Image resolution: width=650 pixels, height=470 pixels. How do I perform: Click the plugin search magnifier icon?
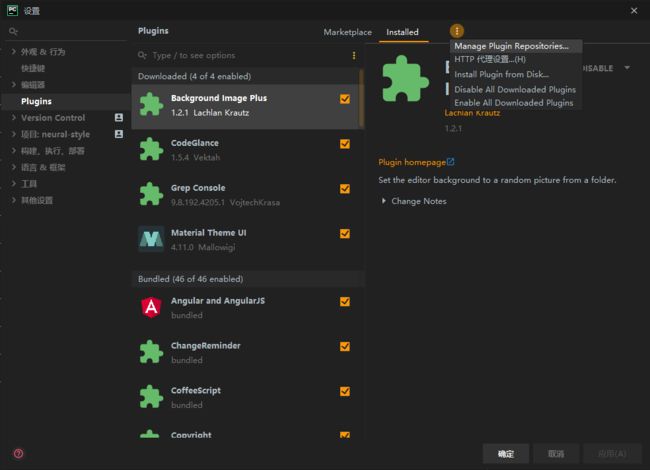pos(142,55)
